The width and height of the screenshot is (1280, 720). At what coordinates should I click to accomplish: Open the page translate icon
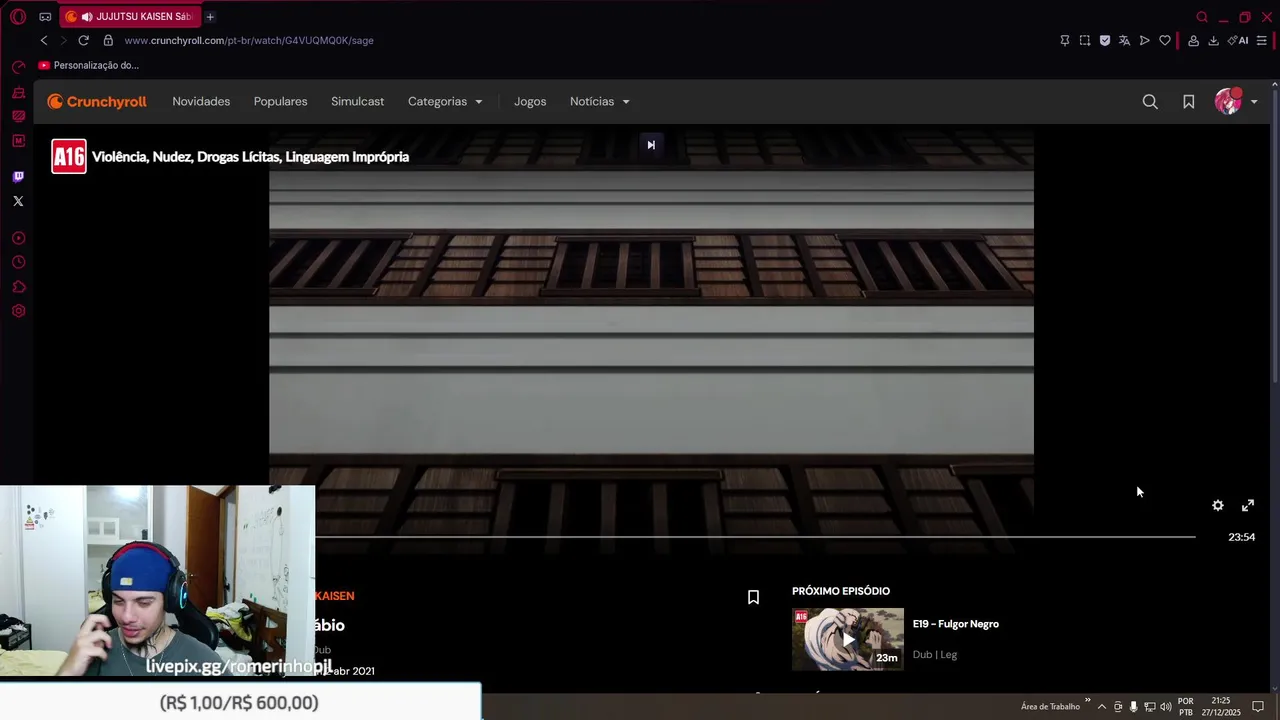[1125, 40]
